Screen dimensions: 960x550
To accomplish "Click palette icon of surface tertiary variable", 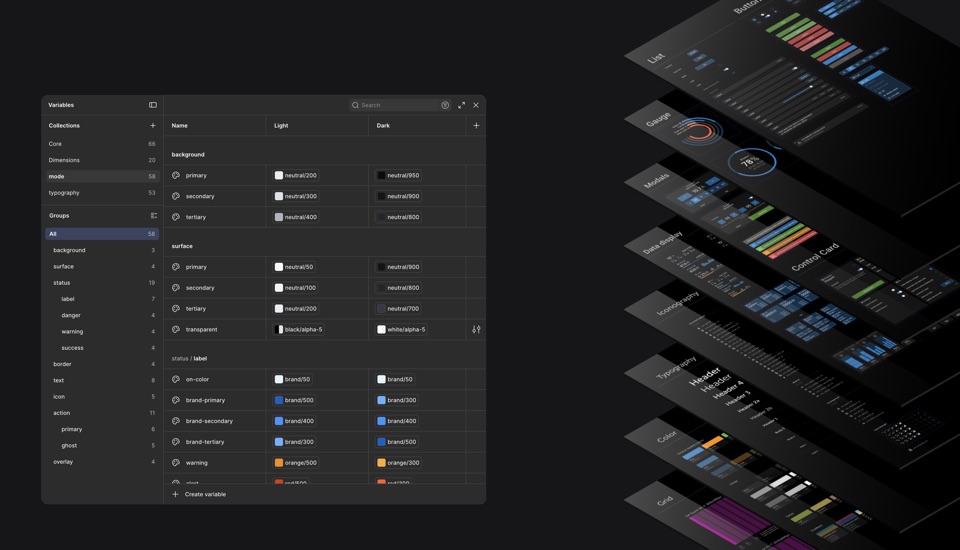I will tap(176, 309).
